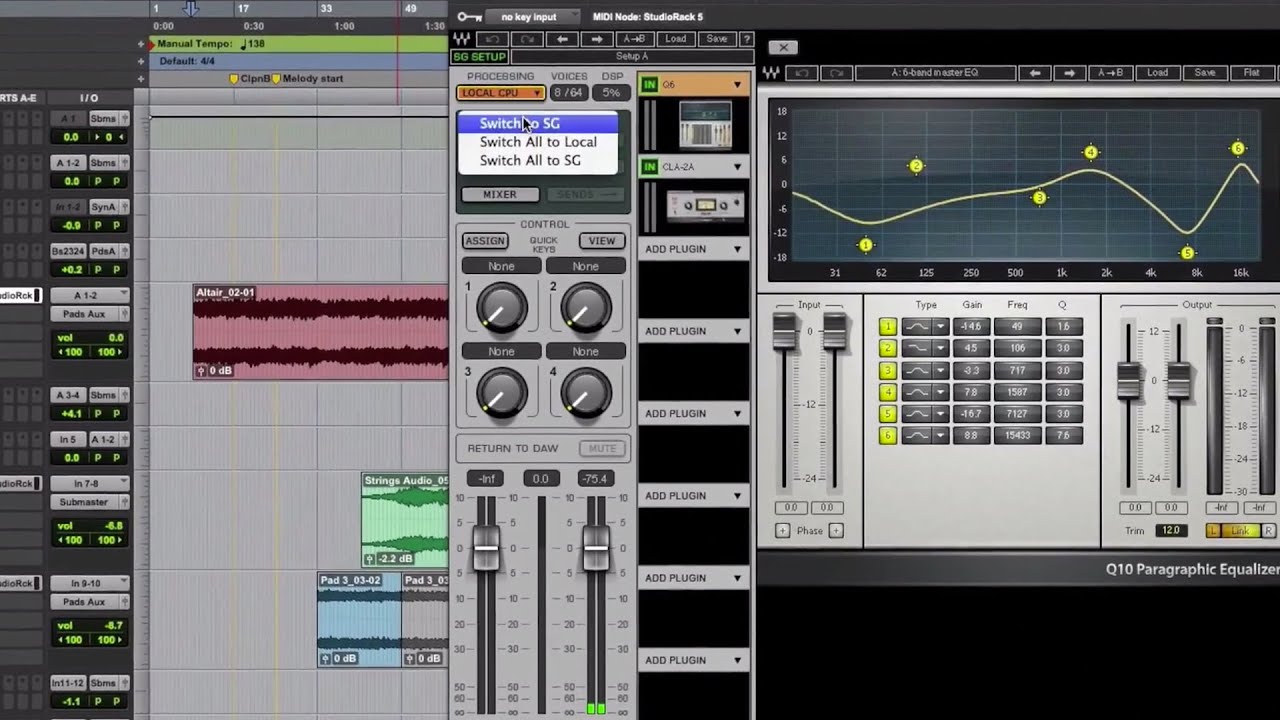Load previous Q10 preset with left arrow
The width and height of the screenshot is (1280, 720).
point(1034,73)
